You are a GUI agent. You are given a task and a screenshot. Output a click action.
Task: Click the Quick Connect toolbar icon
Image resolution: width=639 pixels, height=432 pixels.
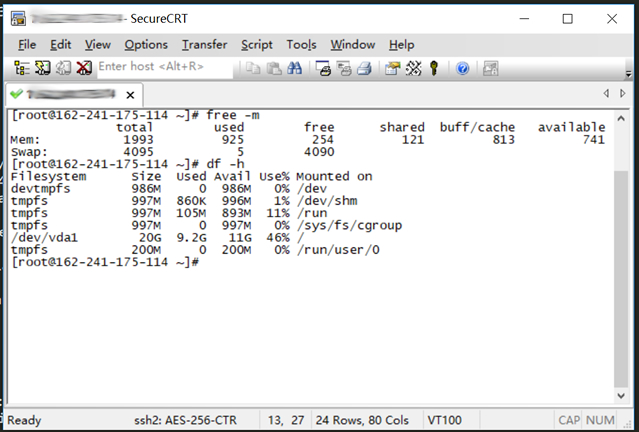point(42,68)
